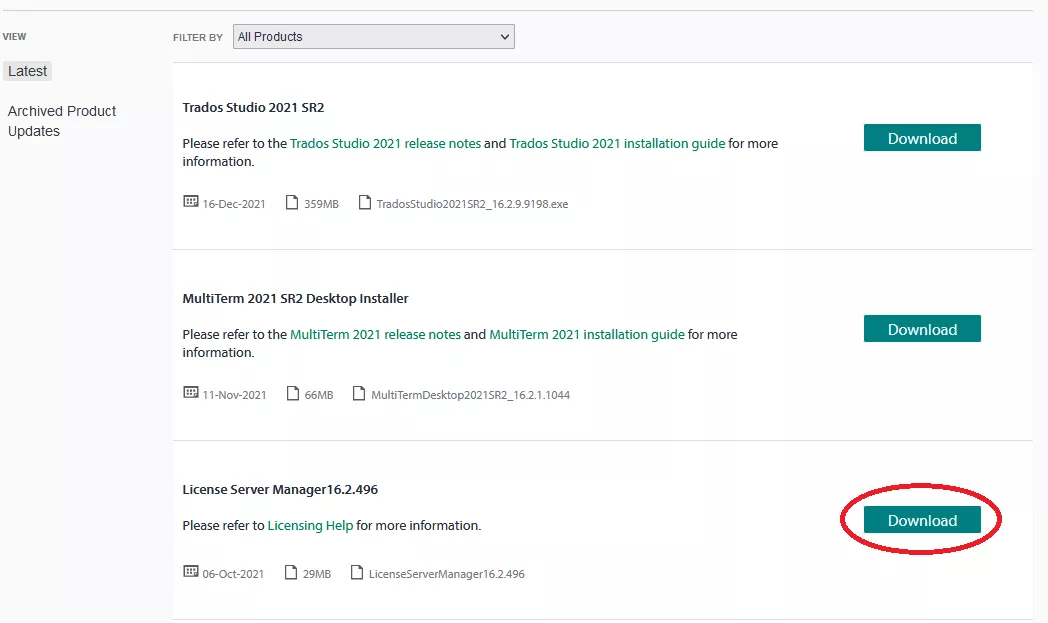
Task: Click file icon beside MultiTermDesktop2021SR2 name
Action: (359, 393)
